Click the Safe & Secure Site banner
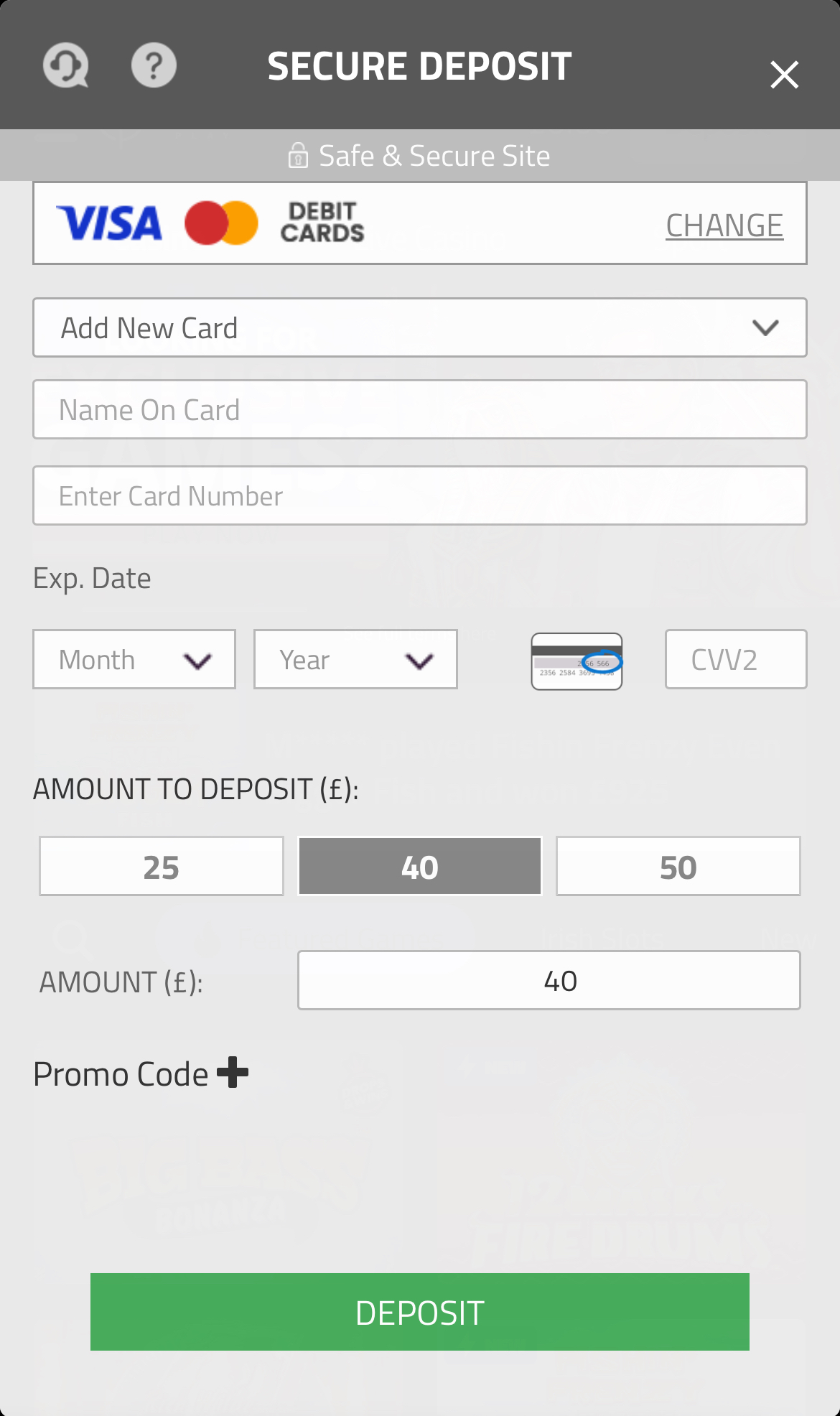Image resolution: width=840 pixels, height=1416 pixels. coord(420,154)
